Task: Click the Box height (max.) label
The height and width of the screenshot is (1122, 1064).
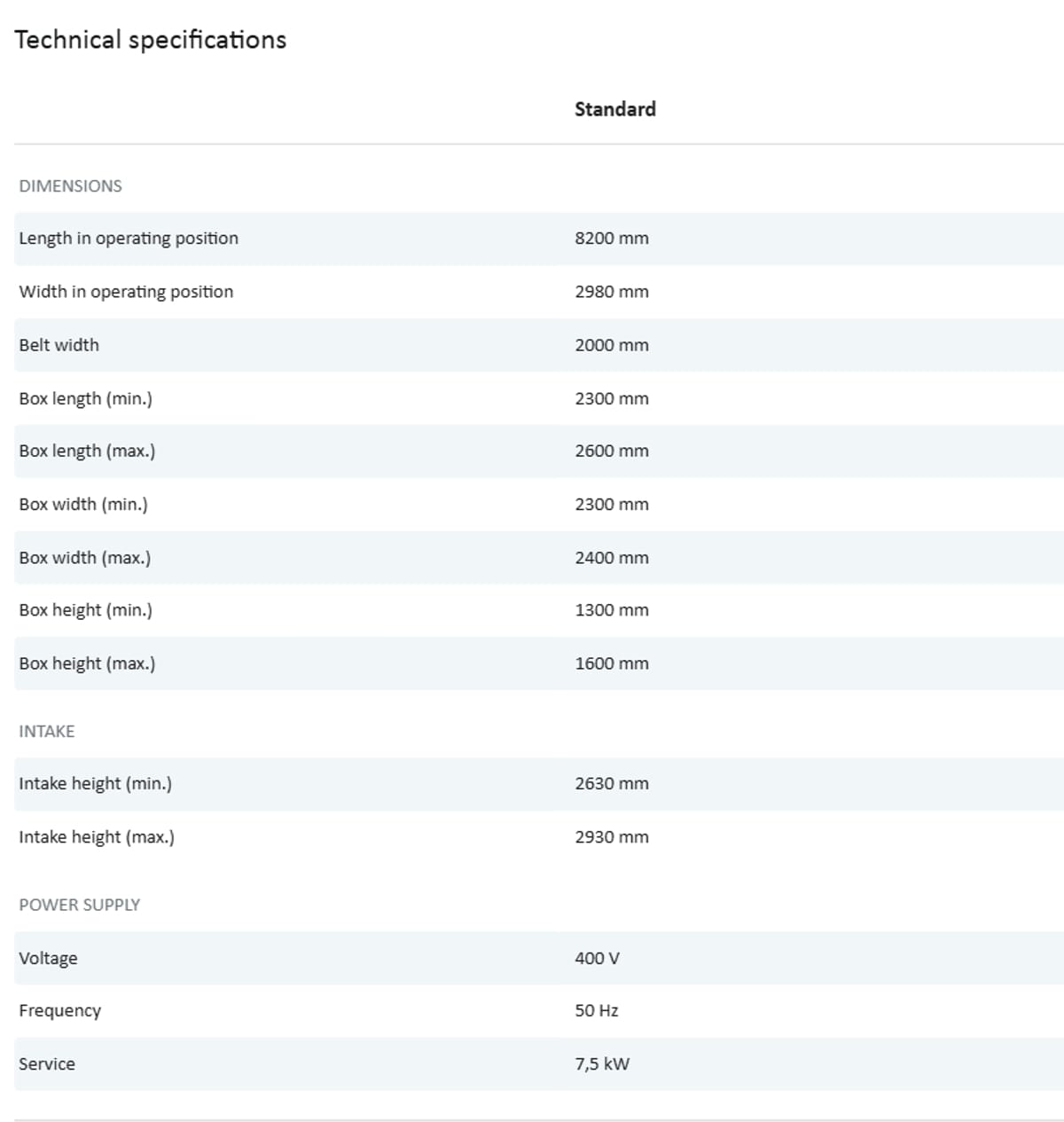Action: [87, 663]
